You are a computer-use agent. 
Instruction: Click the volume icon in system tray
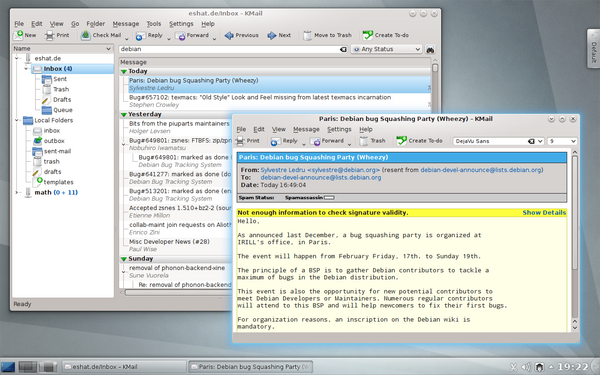526,367
